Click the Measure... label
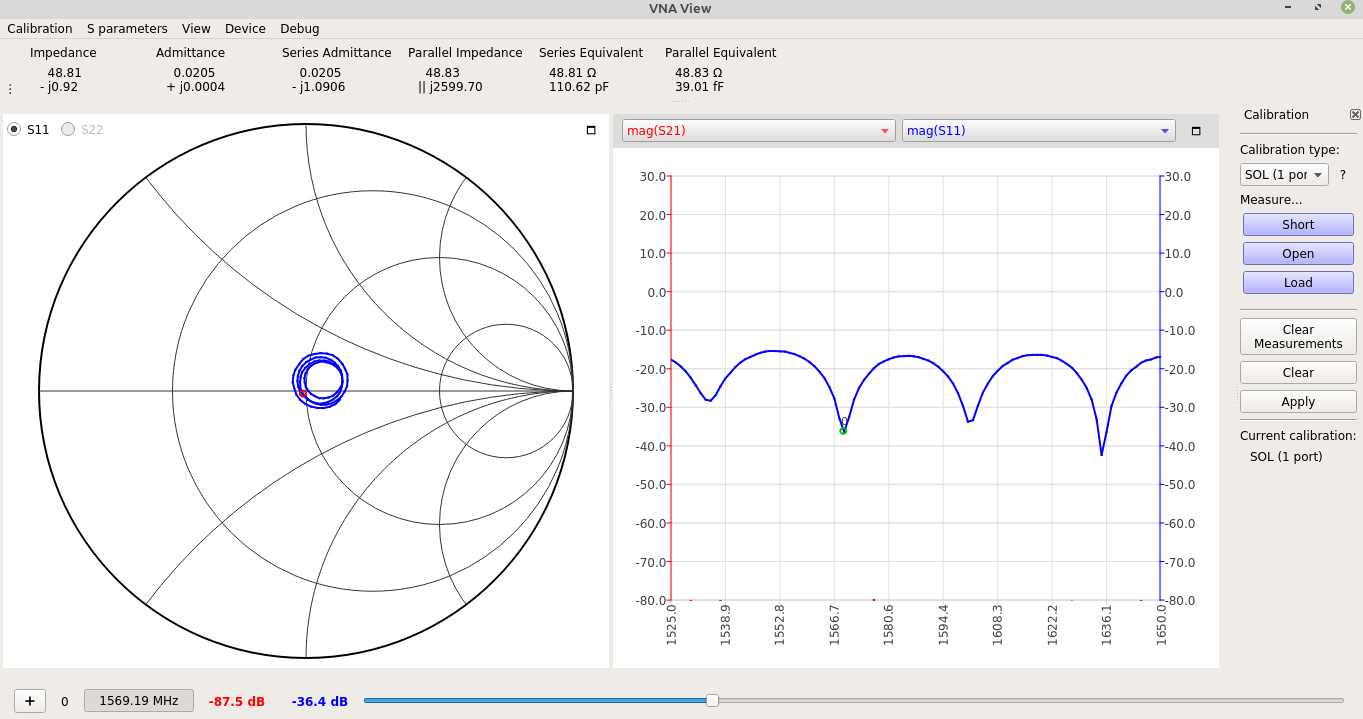This screenshot has height=719, width=1363. click(1271, 200)
